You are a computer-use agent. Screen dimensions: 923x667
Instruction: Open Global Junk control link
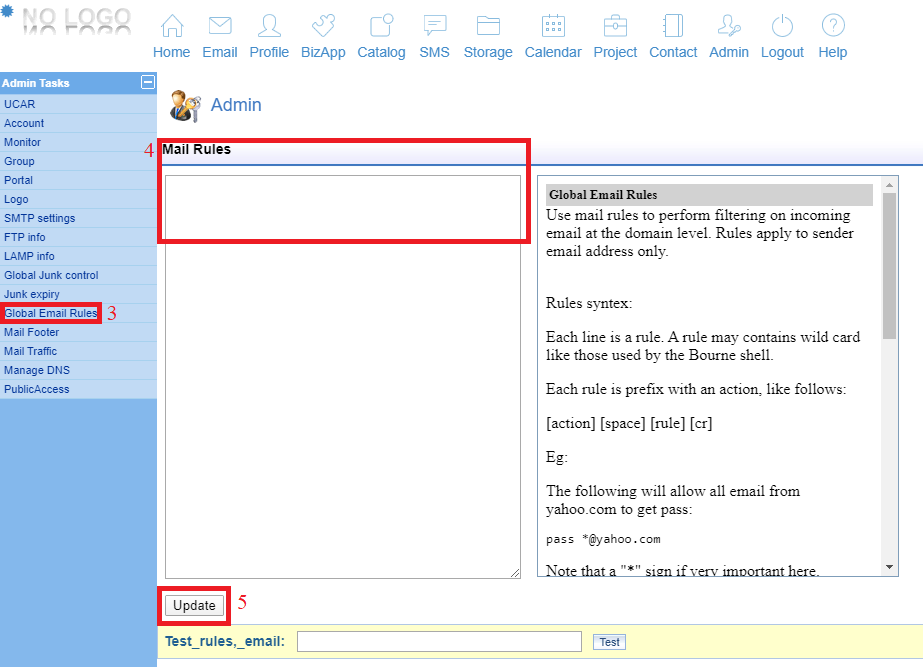click(x=51, y=275)
